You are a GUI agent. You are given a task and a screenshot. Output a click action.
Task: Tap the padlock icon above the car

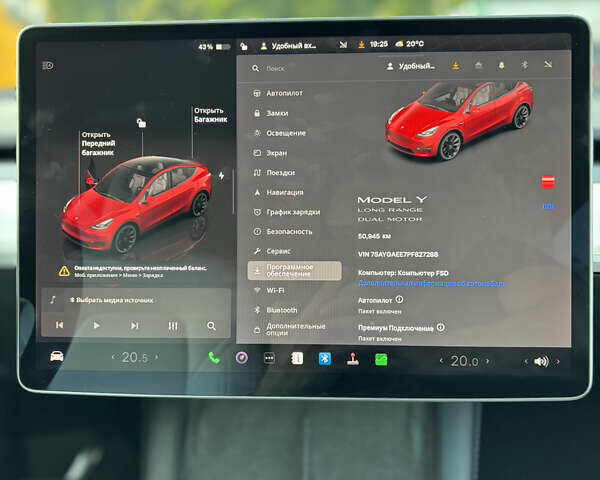(141, 123)
